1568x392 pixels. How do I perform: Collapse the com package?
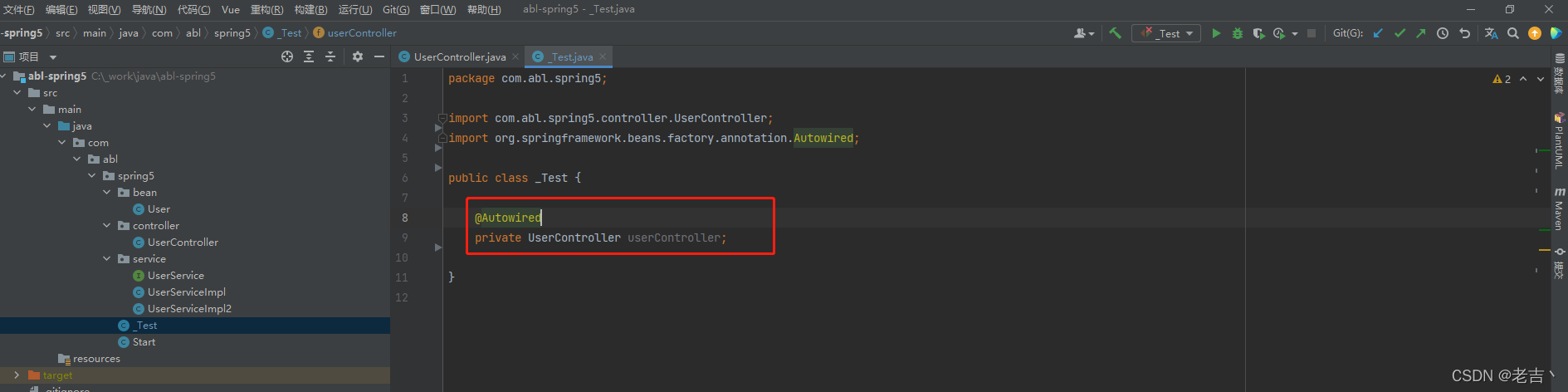pyautogui.click(x=62, y=142)
